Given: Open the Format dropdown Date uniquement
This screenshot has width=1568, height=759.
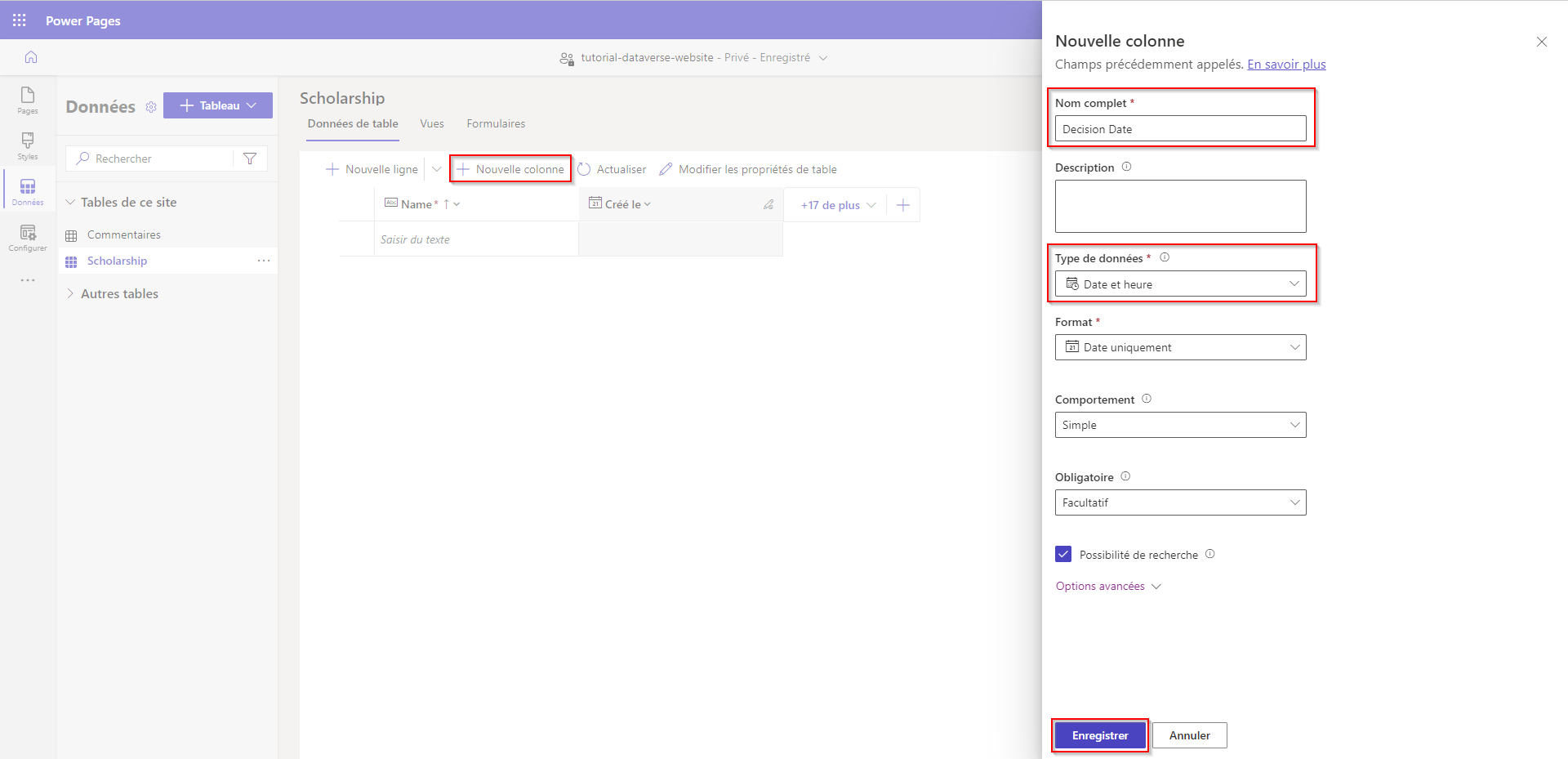Looking at the screenshot, I should coord(1180,347).
